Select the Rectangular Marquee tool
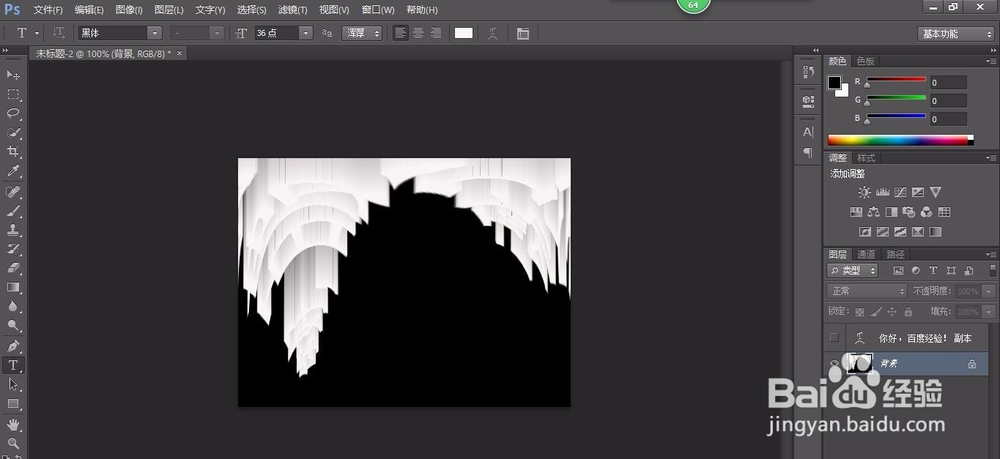The height and width of the screenshot is (459, 1000). [x=13, y=94]
